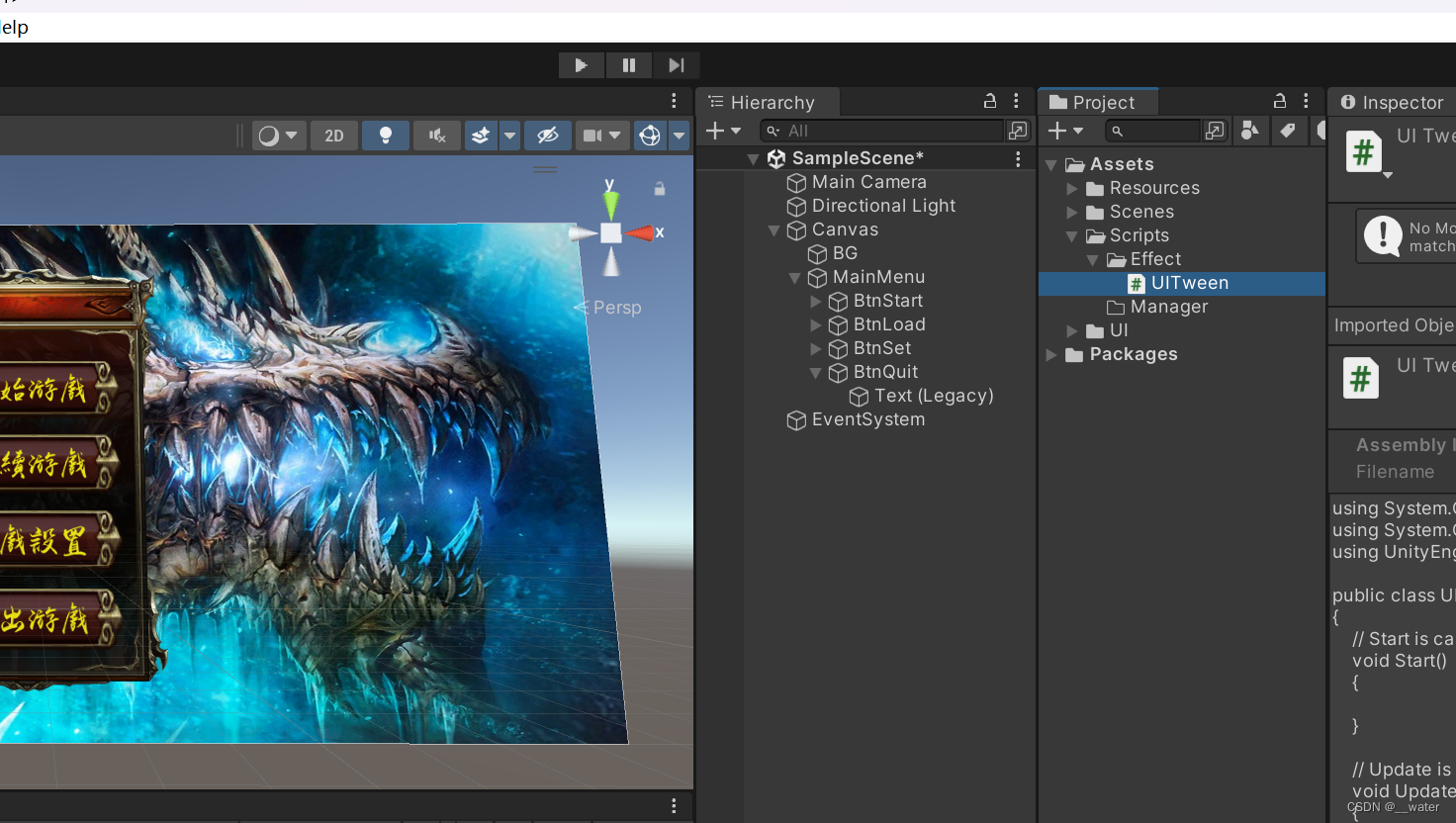Open the Project create plus dropdown

pyautogui.click(x=1066, y=131)
